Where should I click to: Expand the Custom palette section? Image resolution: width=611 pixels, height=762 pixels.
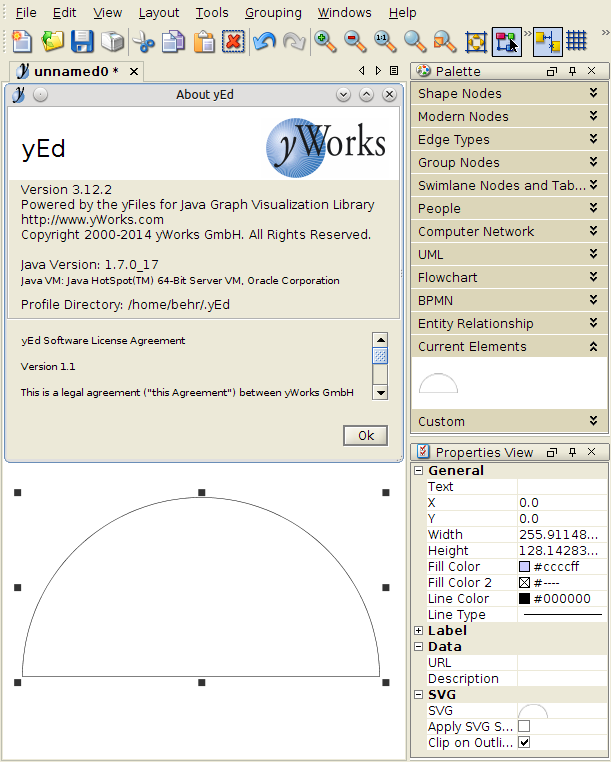509,421
